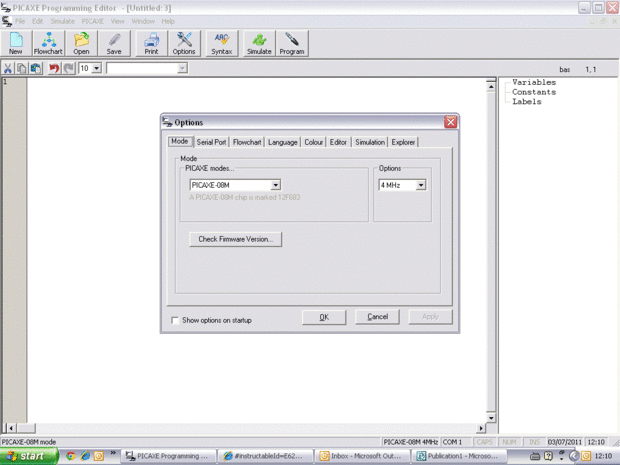Screen dimensions: 620x465
Task: Open the Options toolbar icon
Action: [x=184, y=43]
